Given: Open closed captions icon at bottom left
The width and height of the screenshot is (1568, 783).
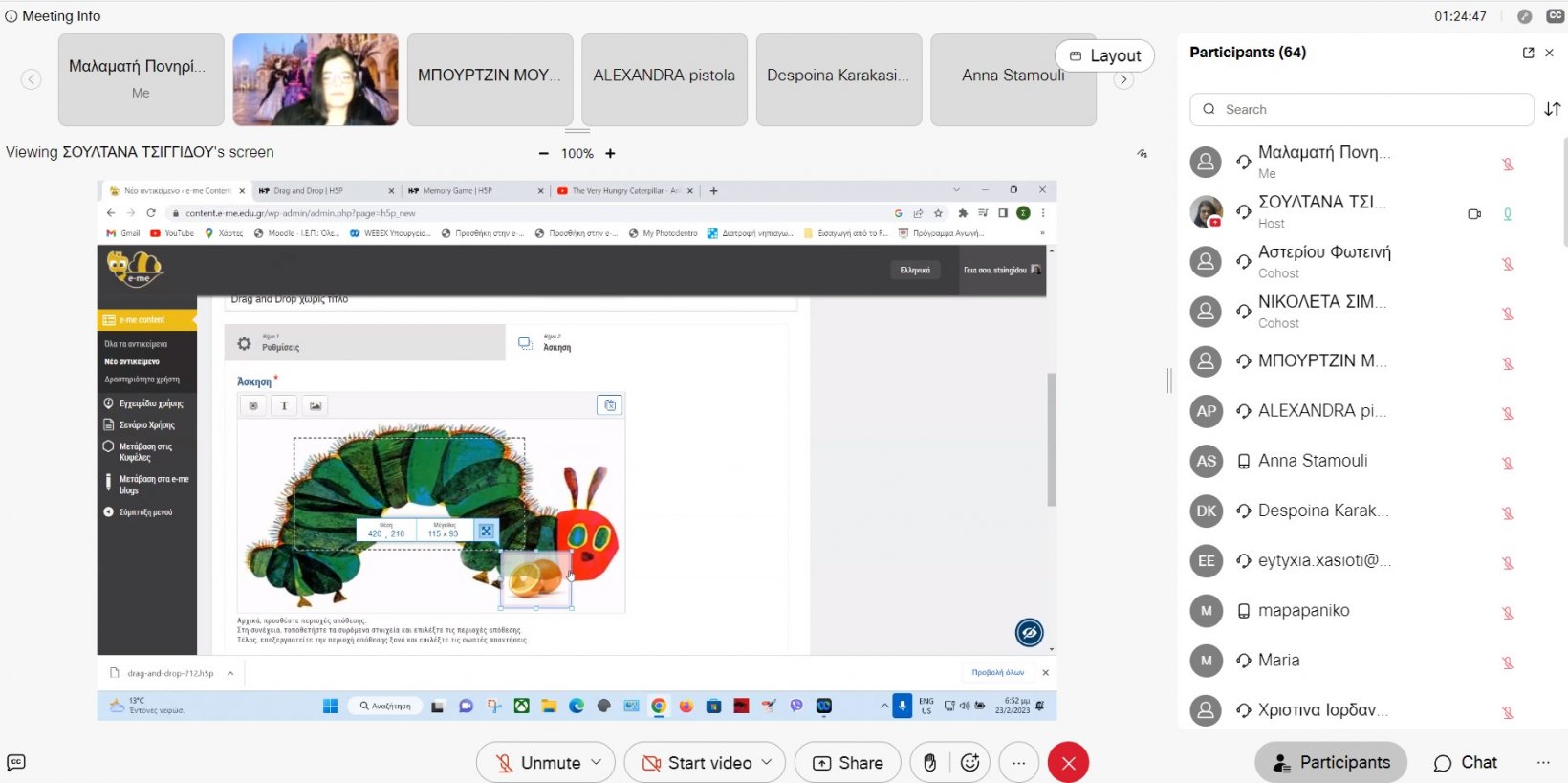Looking at the screenshot, I should 16,762.
